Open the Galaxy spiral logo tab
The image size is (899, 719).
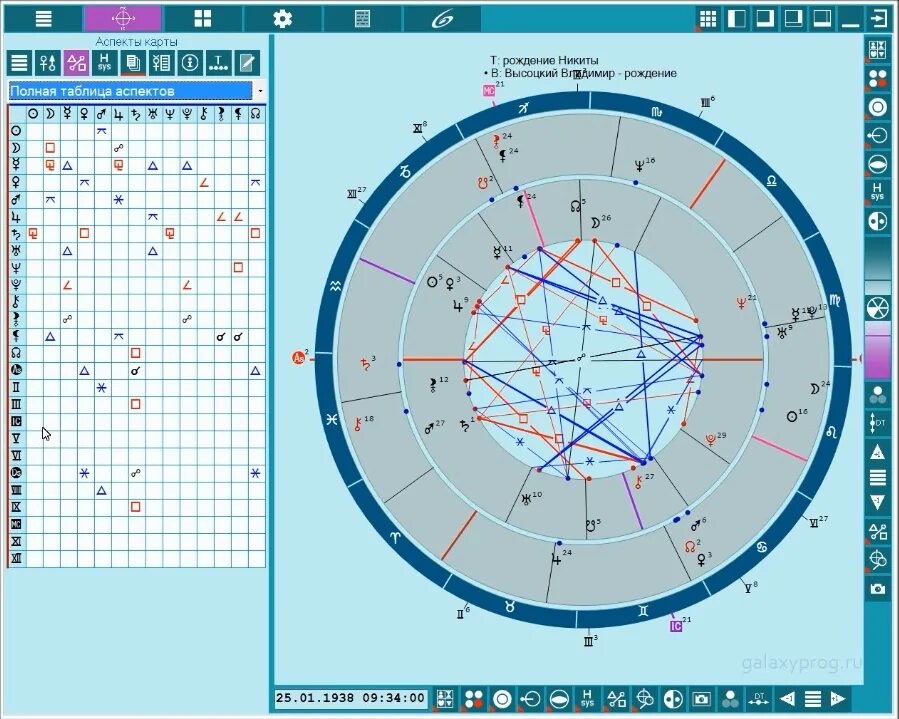pyautogui.click(x=442, y=18)
